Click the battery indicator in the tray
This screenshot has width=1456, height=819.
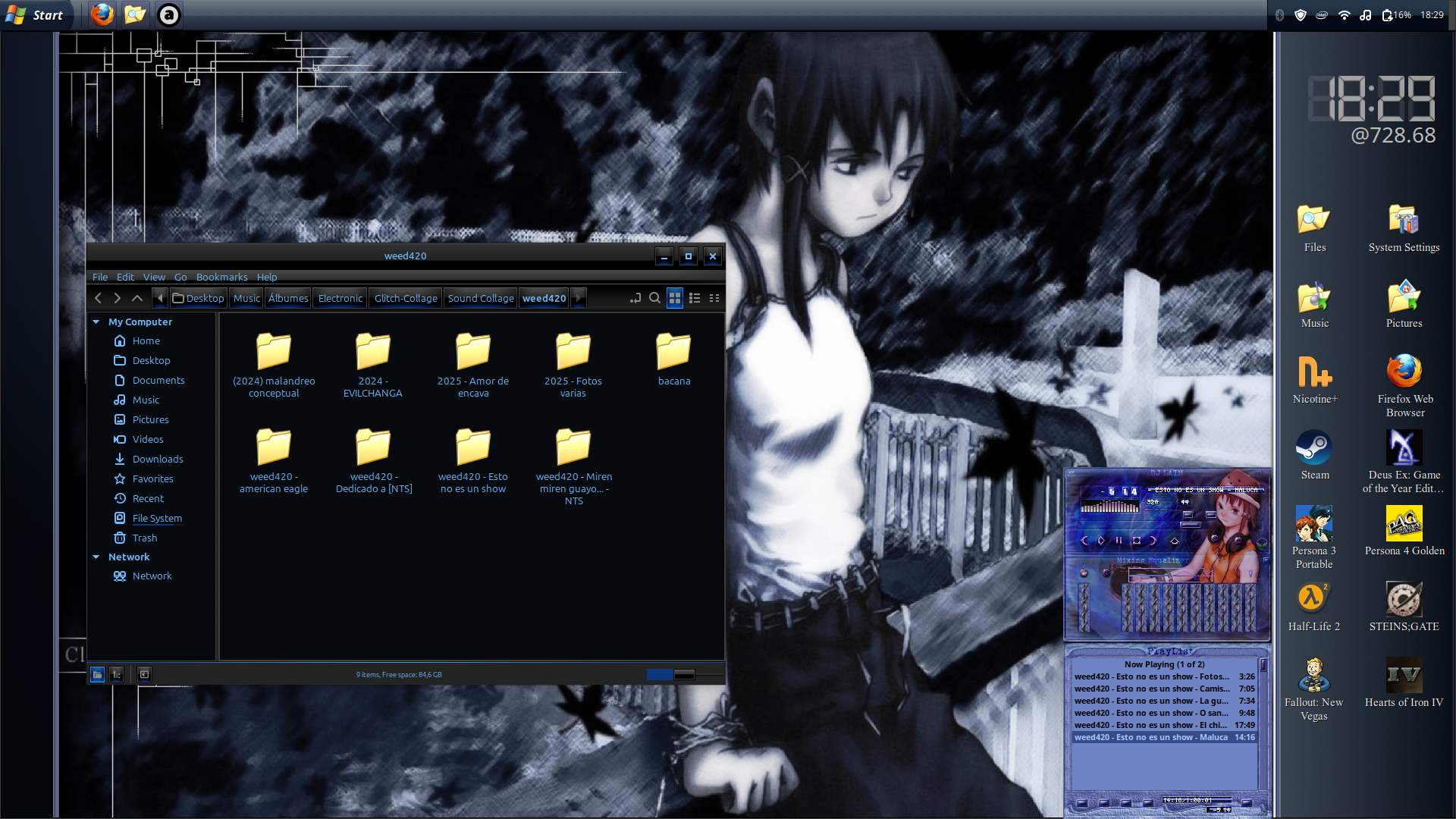pyautogui.click(x=1395, y=15)
